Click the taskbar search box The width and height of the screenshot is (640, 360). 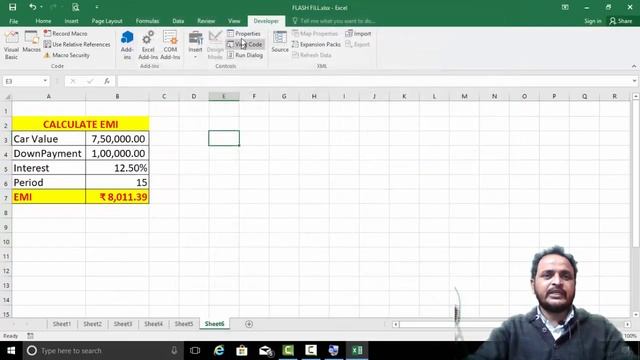click(102, 351)
